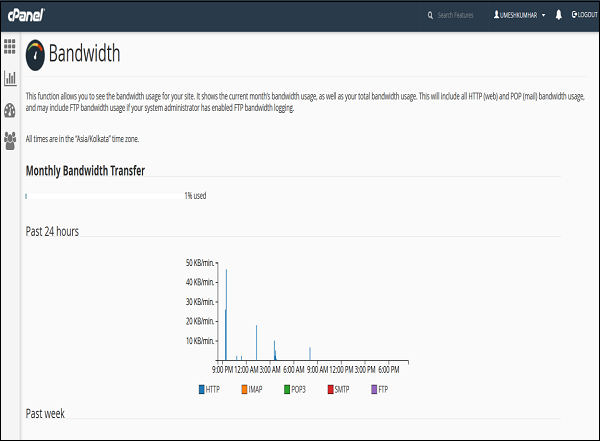Click the IMAP legend color swatch
Viewport: 600px width, 441px height.
pyautogui.click(x=244, y=388)
